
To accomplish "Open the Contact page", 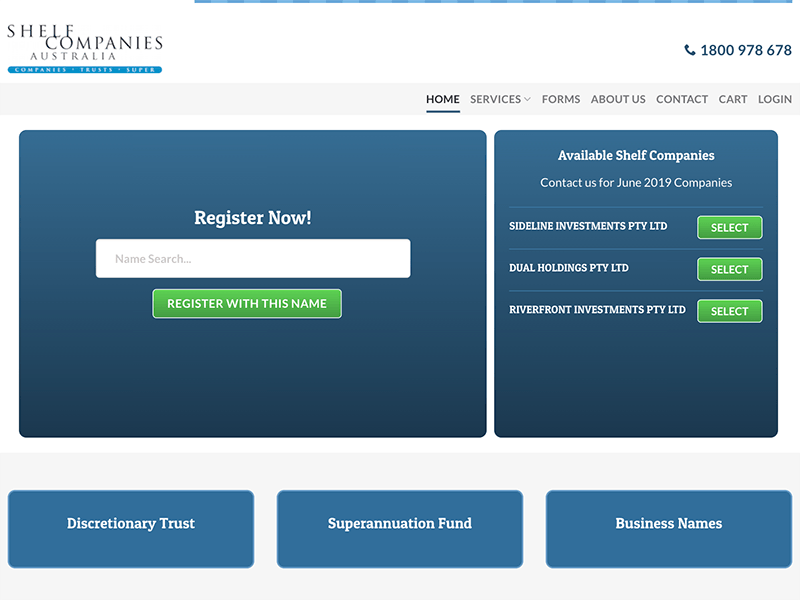I will 682,99.
